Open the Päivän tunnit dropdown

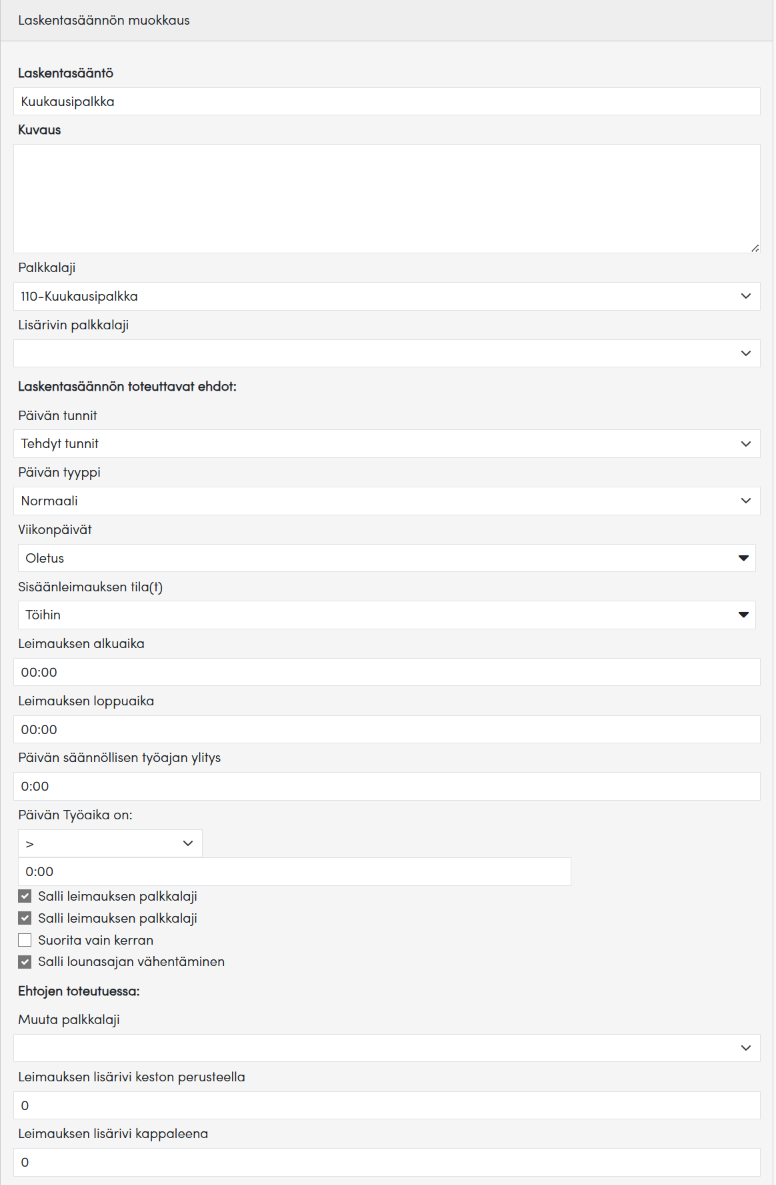(x=387, y=443)
